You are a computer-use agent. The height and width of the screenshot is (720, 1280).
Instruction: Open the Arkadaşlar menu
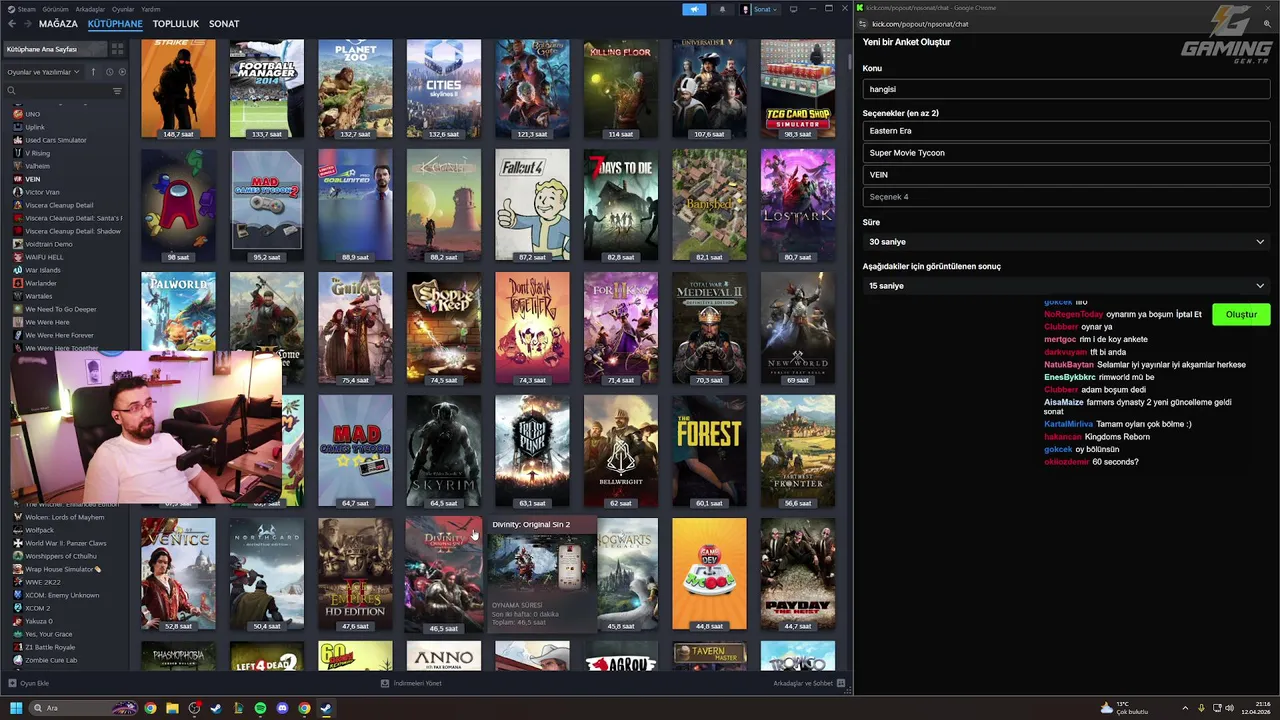point(90,9)
